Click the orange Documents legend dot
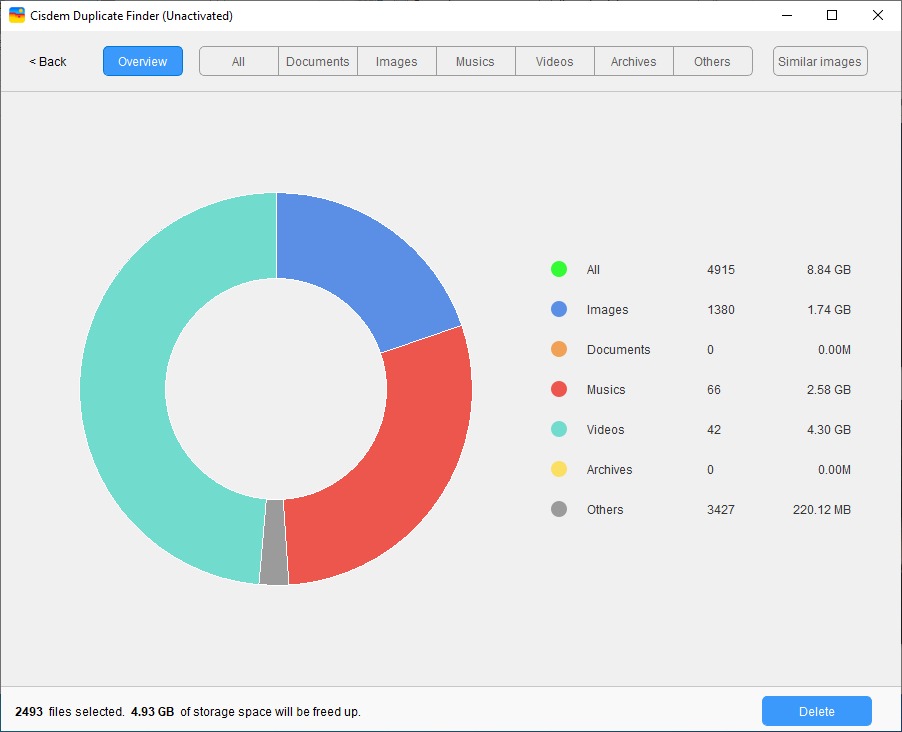The image size is (902, 732). 559,349
